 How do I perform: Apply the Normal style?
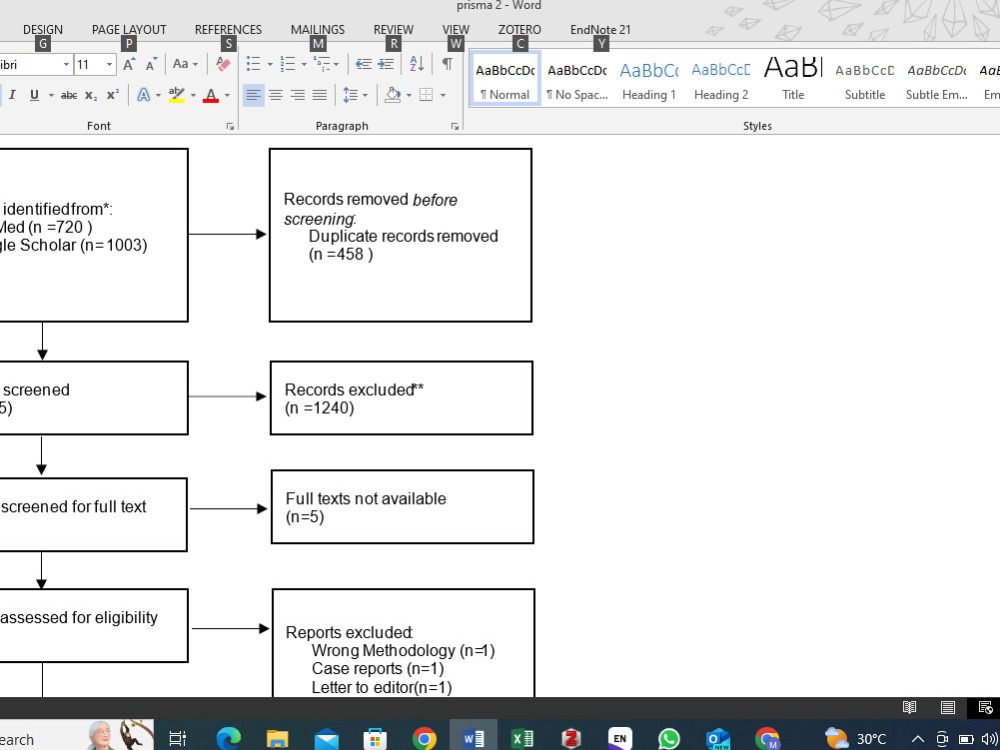click(505, 79)
